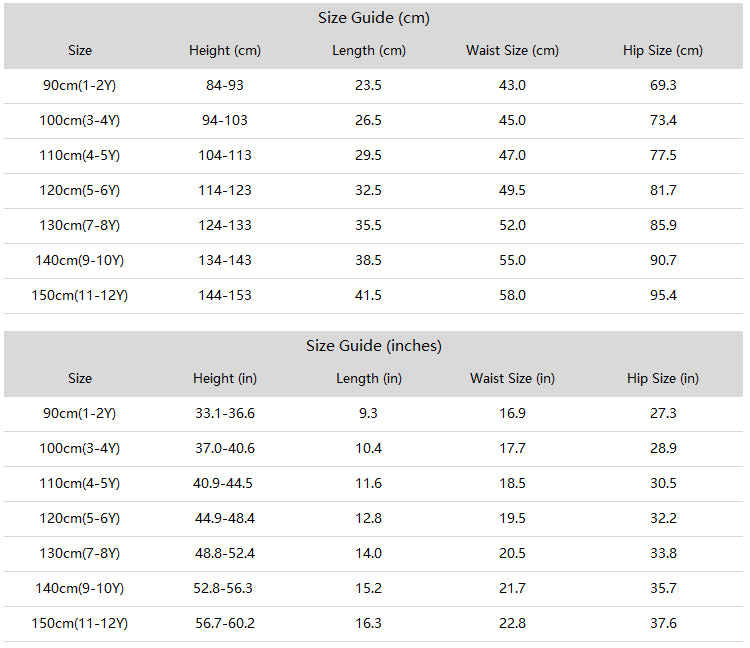Select the 'Waist Size (cm)' column header

click(512, 51)
